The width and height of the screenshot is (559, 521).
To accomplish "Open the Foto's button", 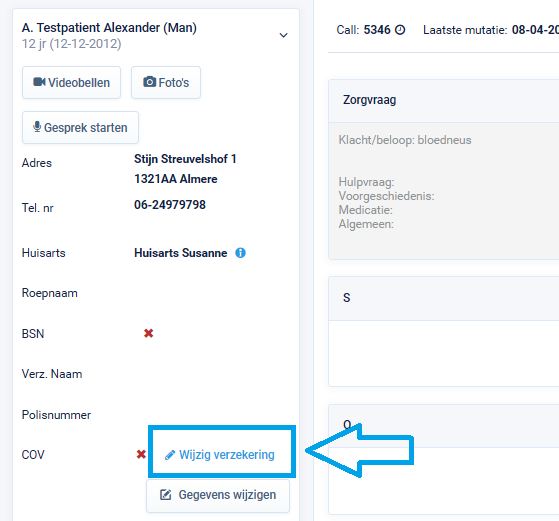I will coord(166,82).
